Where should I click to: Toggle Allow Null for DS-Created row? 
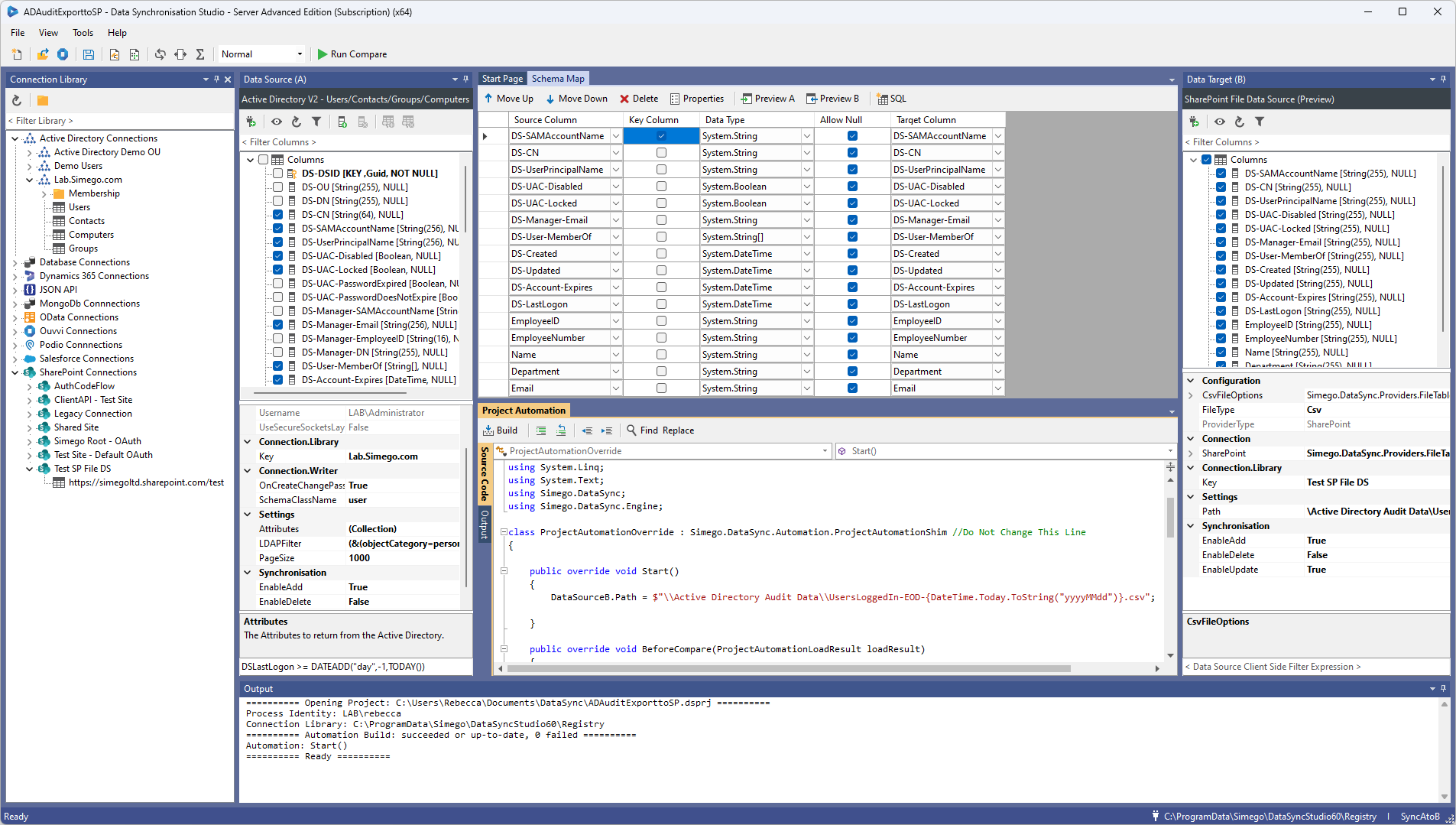pyautogui.click(x=852, y=254)
